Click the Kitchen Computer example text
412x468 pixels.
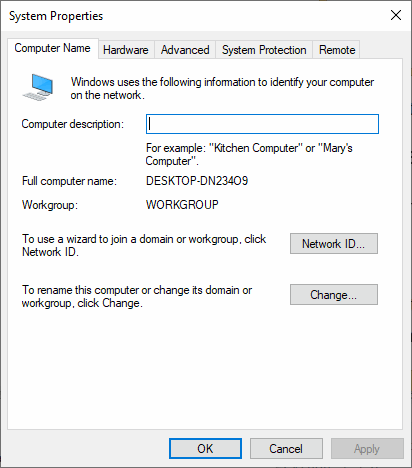pyautogui.click(x=256, y=148)
